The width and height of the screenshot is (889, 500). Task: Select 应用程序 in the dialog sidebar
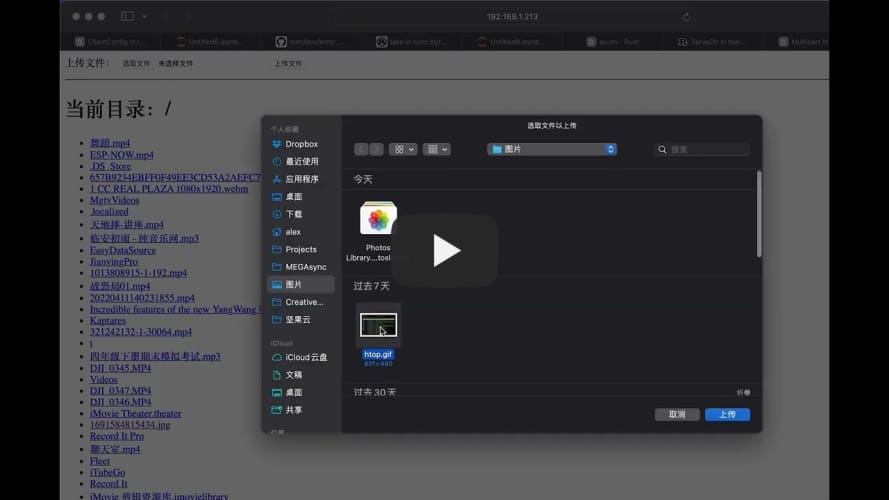(x=300, y=179)
